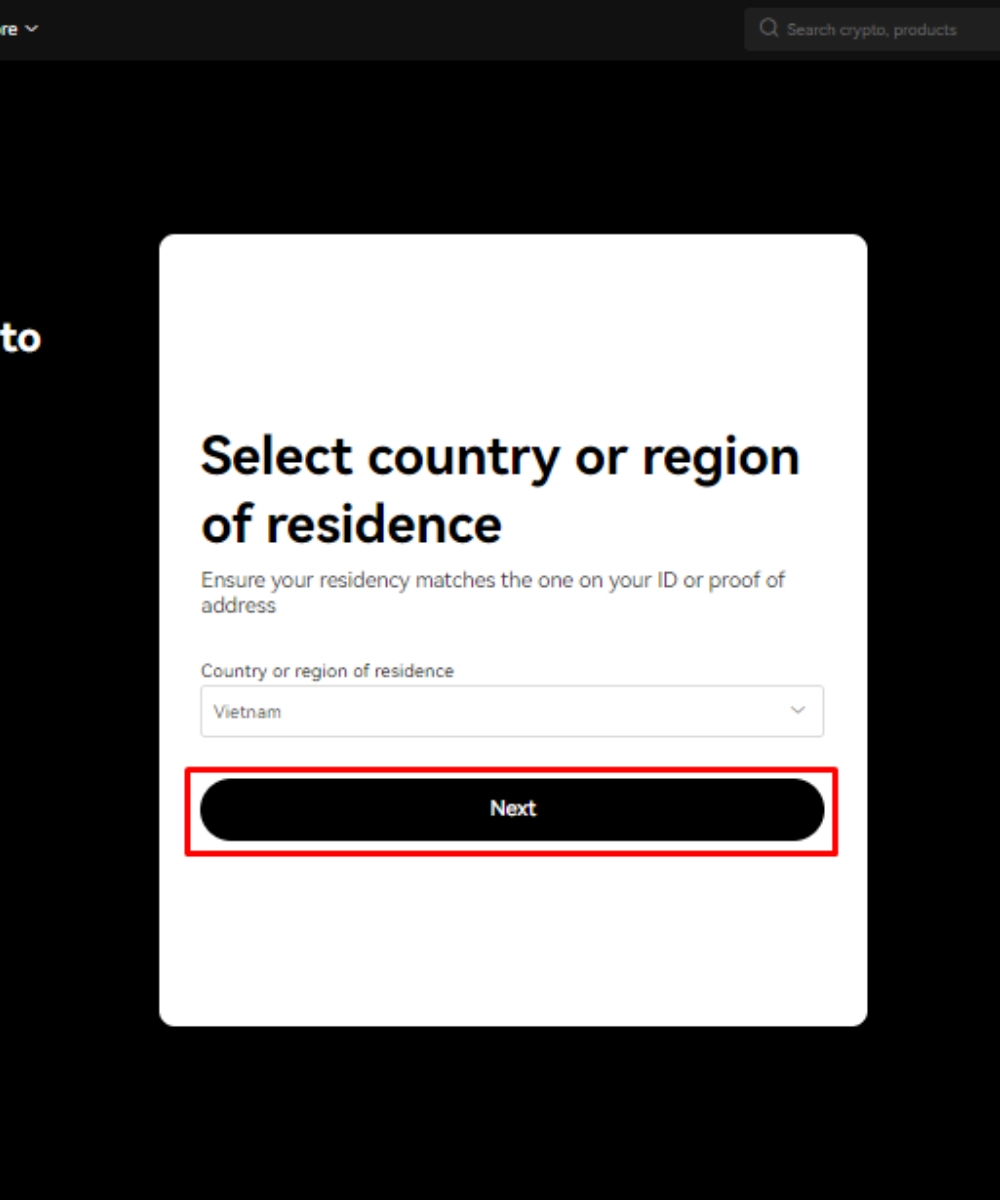Click the empty white area below Next
1000x1200 pixels.
tap(512, 940)
